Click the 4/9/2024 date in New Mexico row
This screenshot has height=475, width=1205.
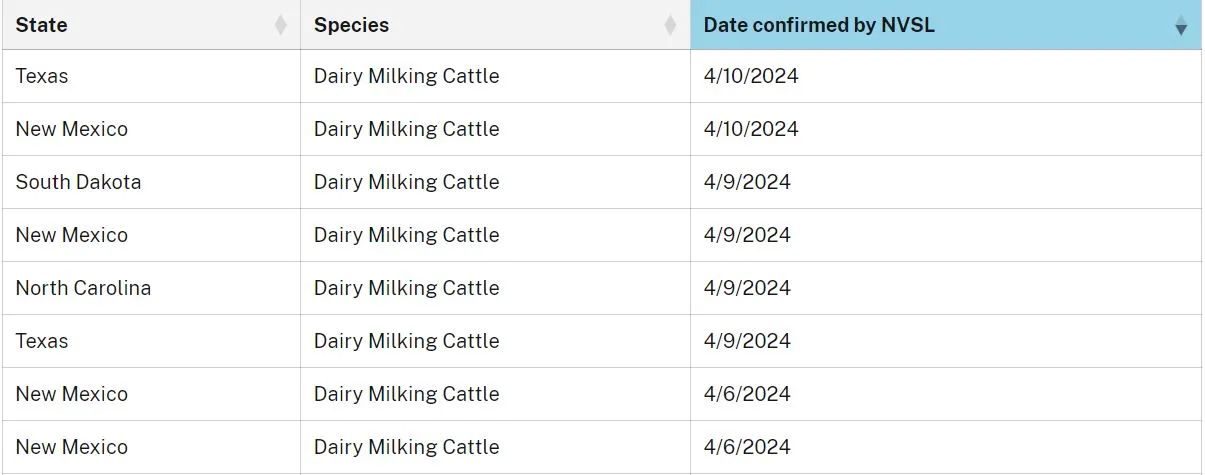coord(747,235)
